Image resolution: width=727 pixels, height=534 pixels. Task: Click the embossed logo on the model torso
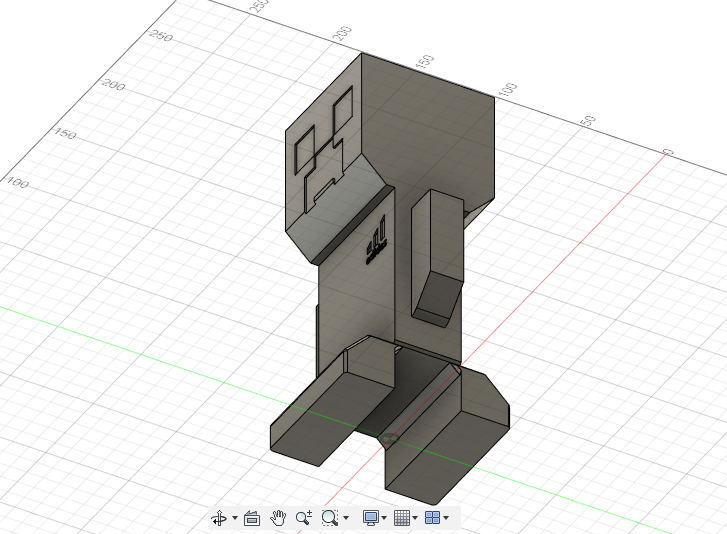click(376, 241)
